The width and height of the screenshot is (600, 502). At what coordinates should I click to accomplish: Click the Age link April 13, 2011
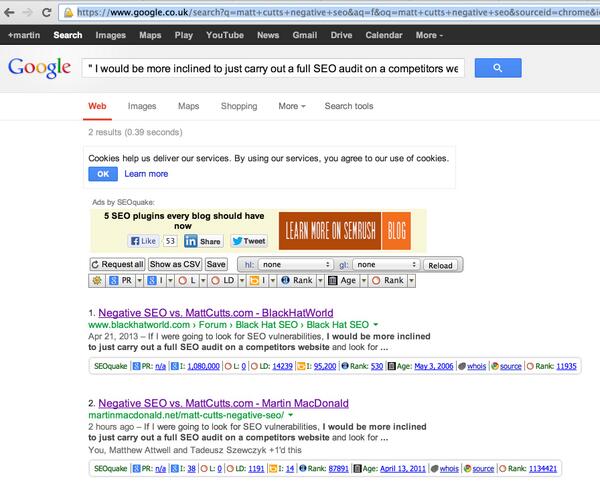403,469
